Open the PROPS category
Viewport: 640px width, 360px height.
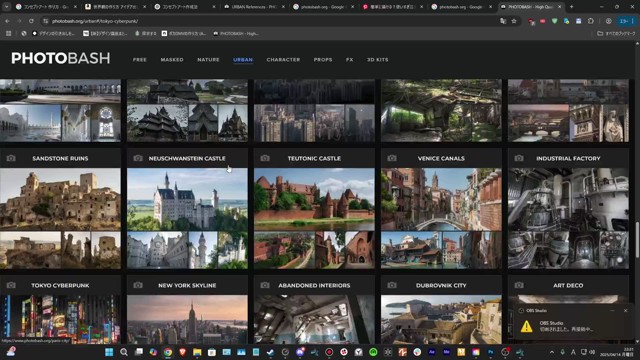[x=323, y=60]
